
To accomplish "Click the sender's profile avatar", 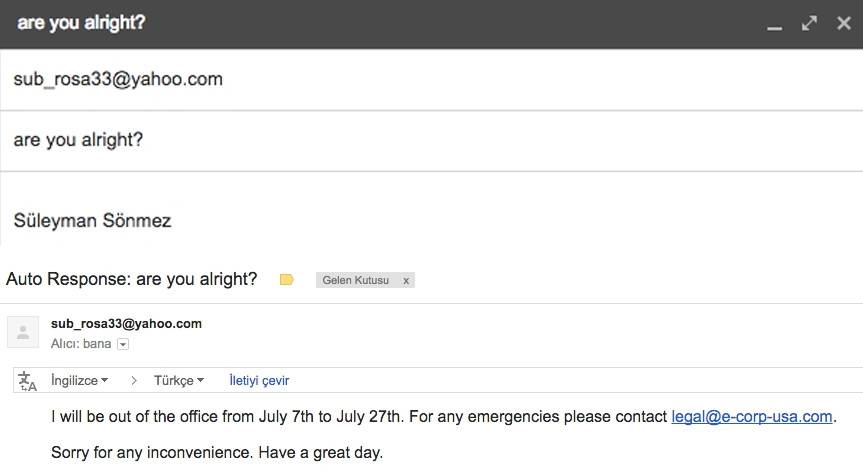I will pyautogui.click(x=23, y=332).
